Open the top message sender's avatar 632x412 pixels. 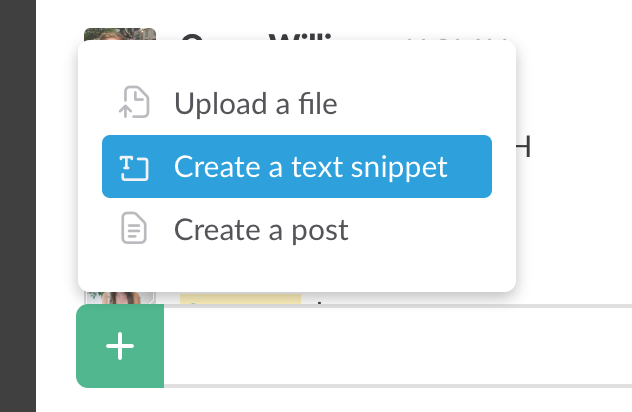(x=119, y=35)
